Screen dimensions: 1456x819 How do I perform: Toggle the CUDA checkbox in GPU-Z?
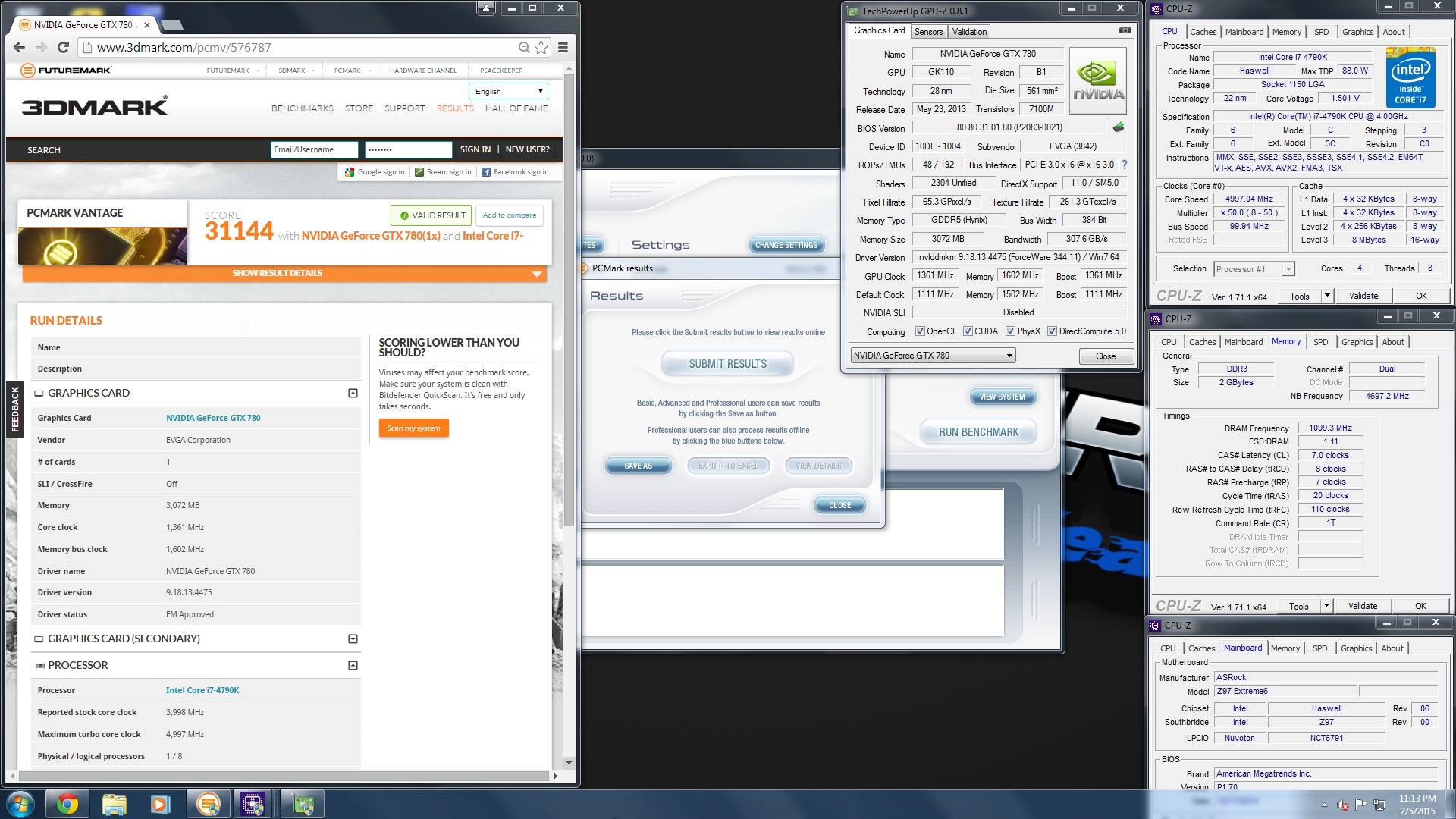(968, 331)
